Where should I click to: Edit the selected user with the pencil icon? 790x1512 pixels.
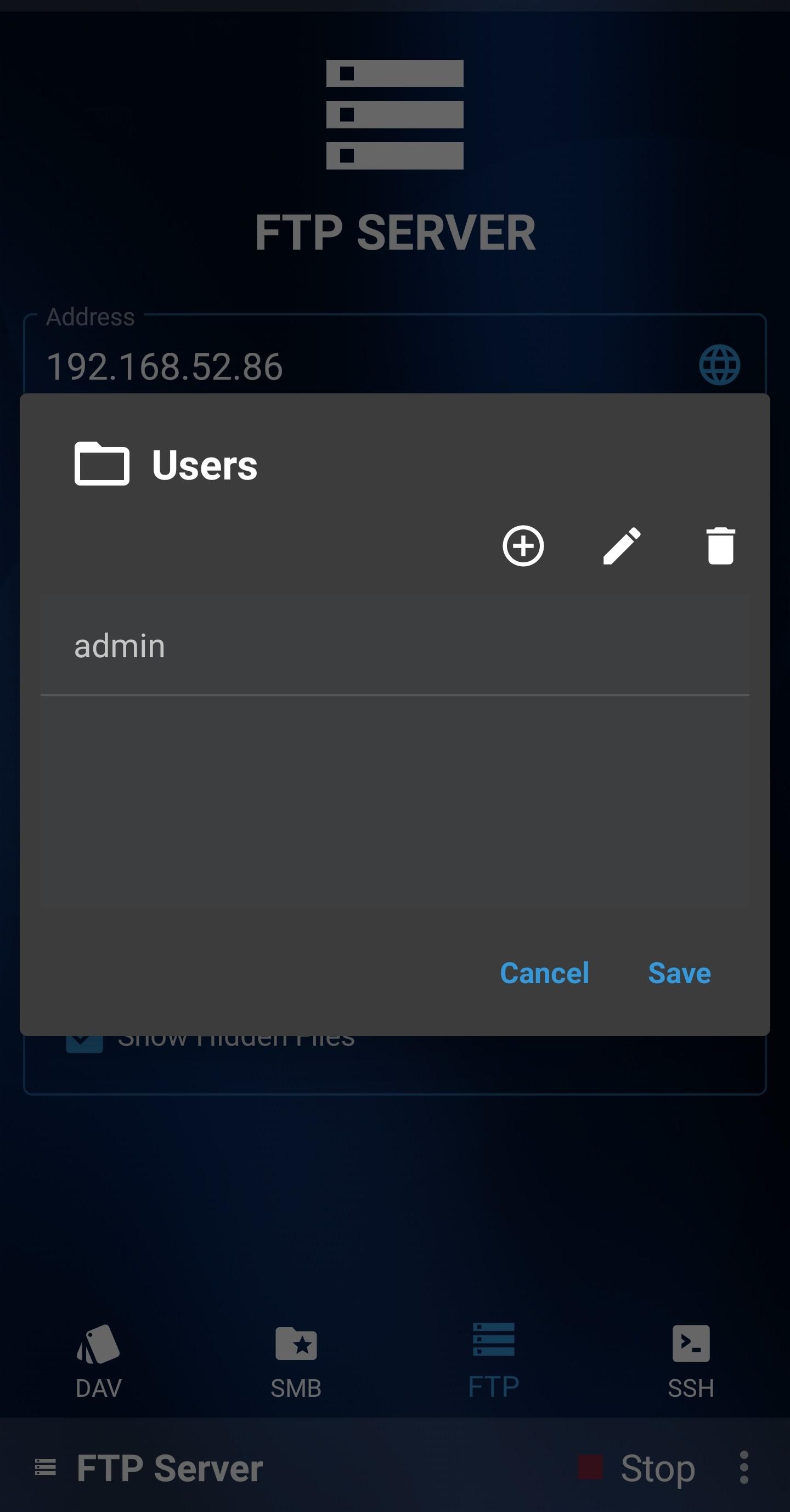(x=622, y=546)
